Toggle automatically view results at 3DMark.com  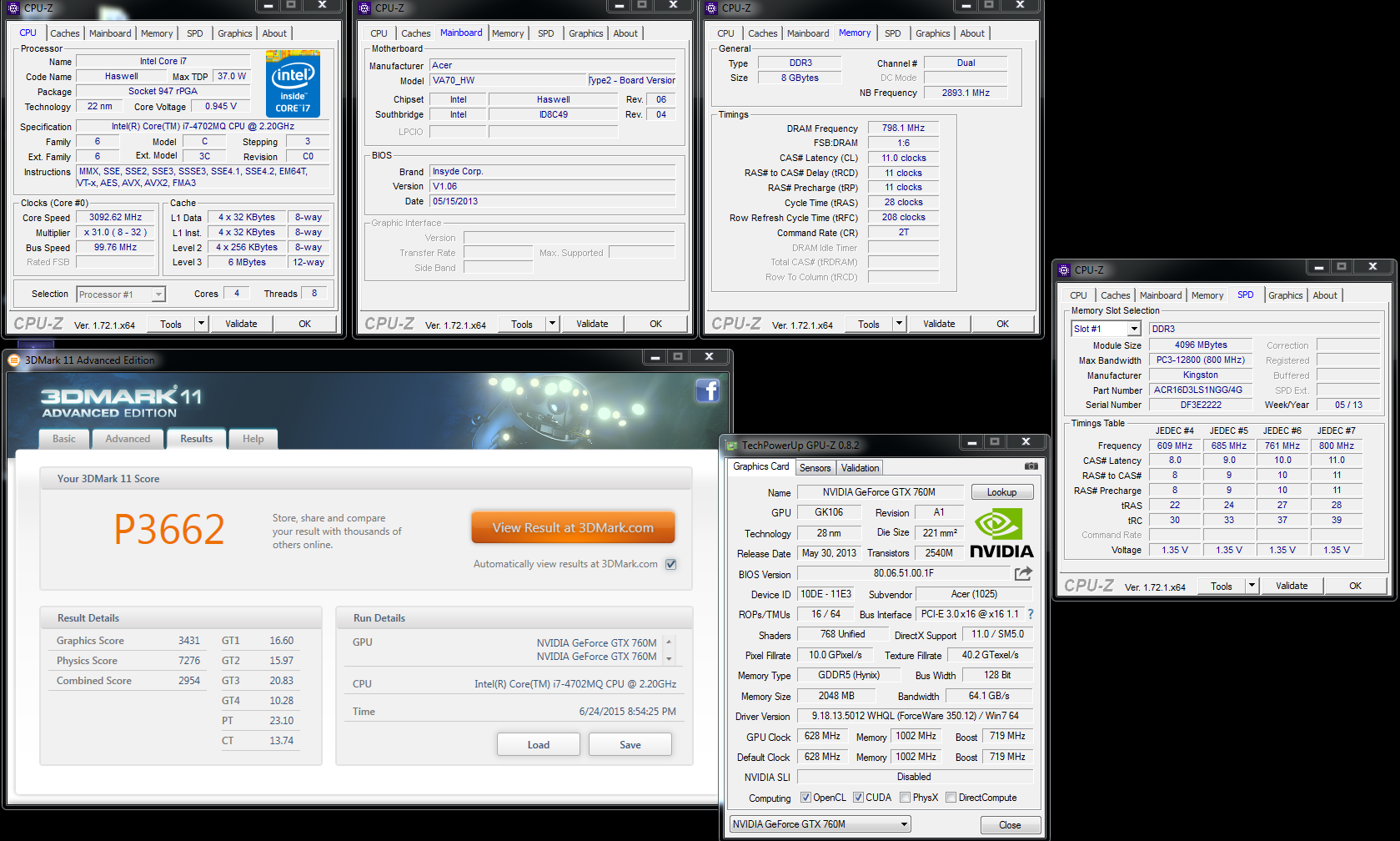(671, 564)
